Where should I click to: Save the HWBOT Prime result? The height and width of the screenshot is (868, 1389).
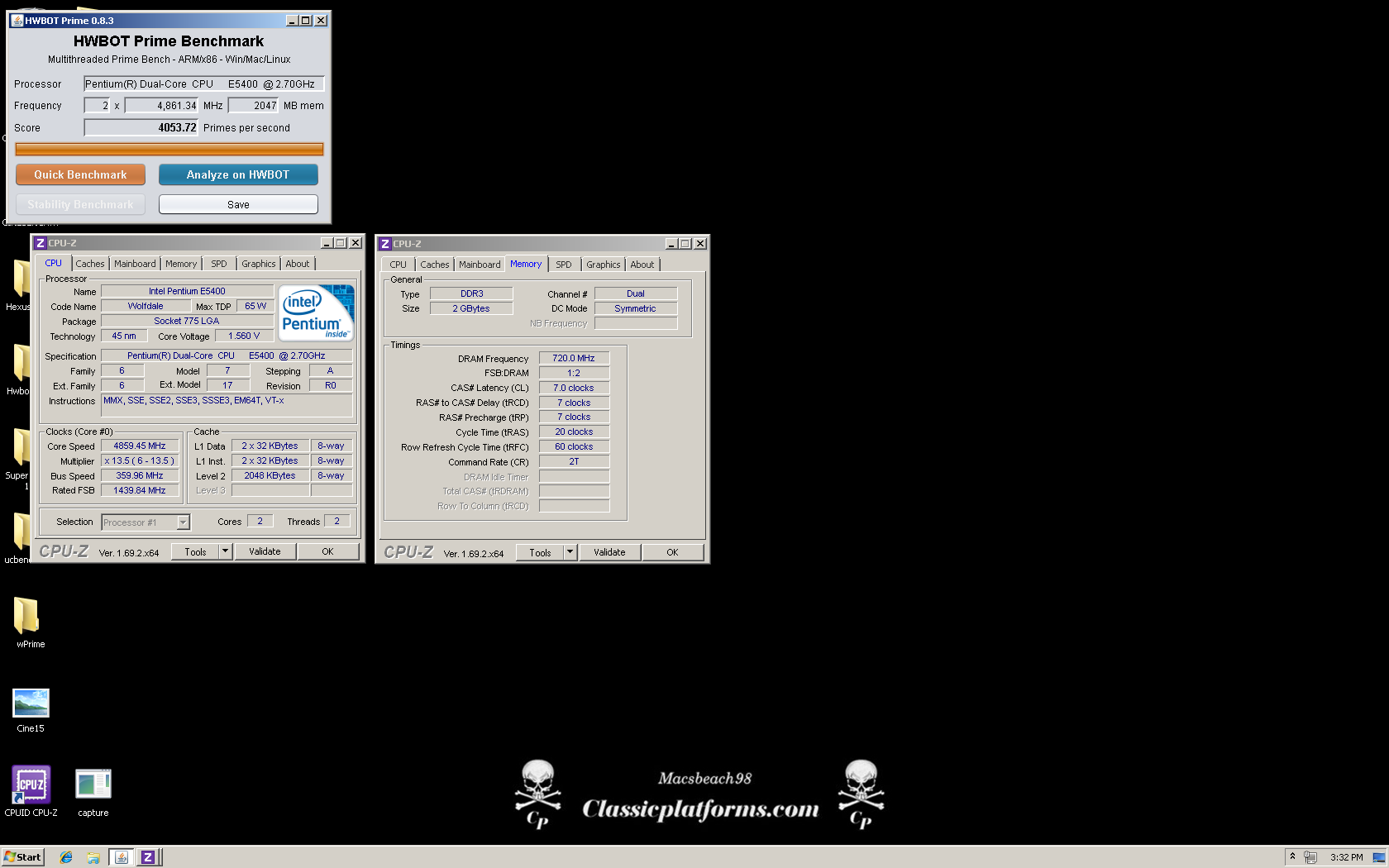(x=238, y=204)
